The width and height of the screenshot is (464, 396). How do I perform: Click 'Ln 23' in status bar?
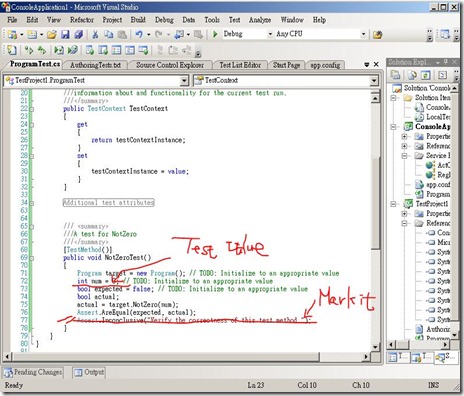256,385
